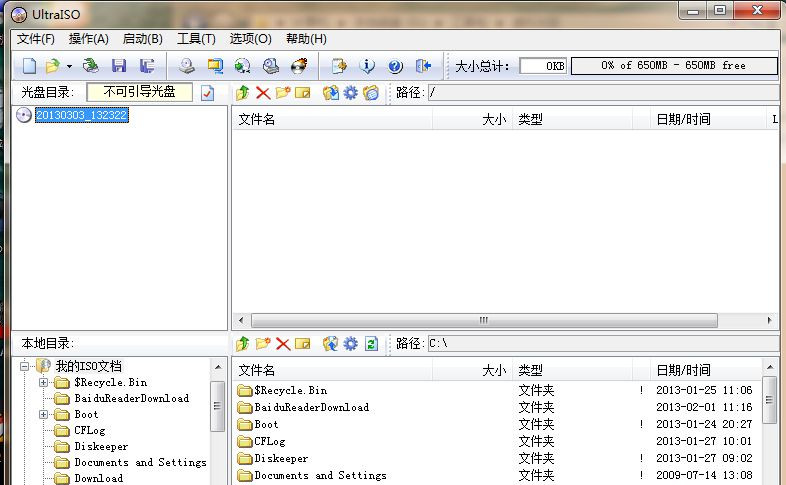This screenshot has height=485, width=786.
Task: Click the Burn CD/DVD image icon
Action: (x=299, y=66)
